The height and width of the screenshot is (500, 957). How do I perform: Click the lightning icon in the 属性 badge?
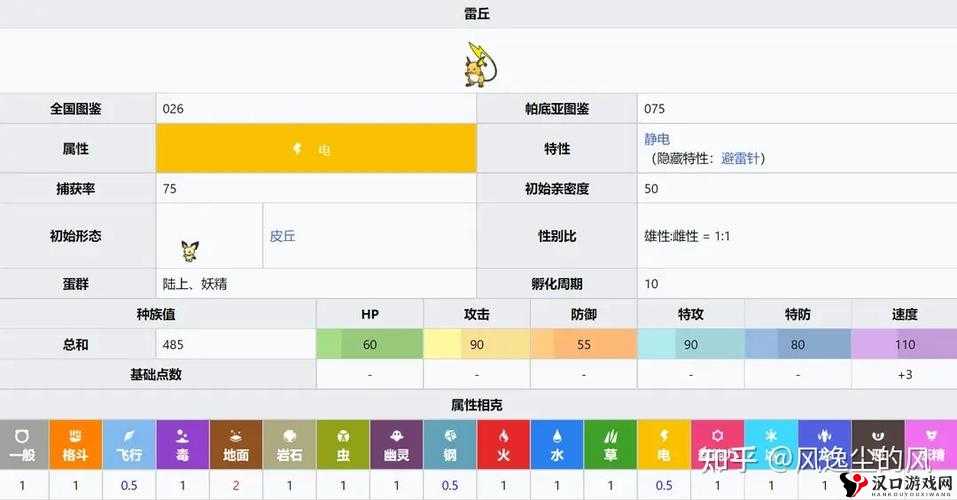click(297, 148)
